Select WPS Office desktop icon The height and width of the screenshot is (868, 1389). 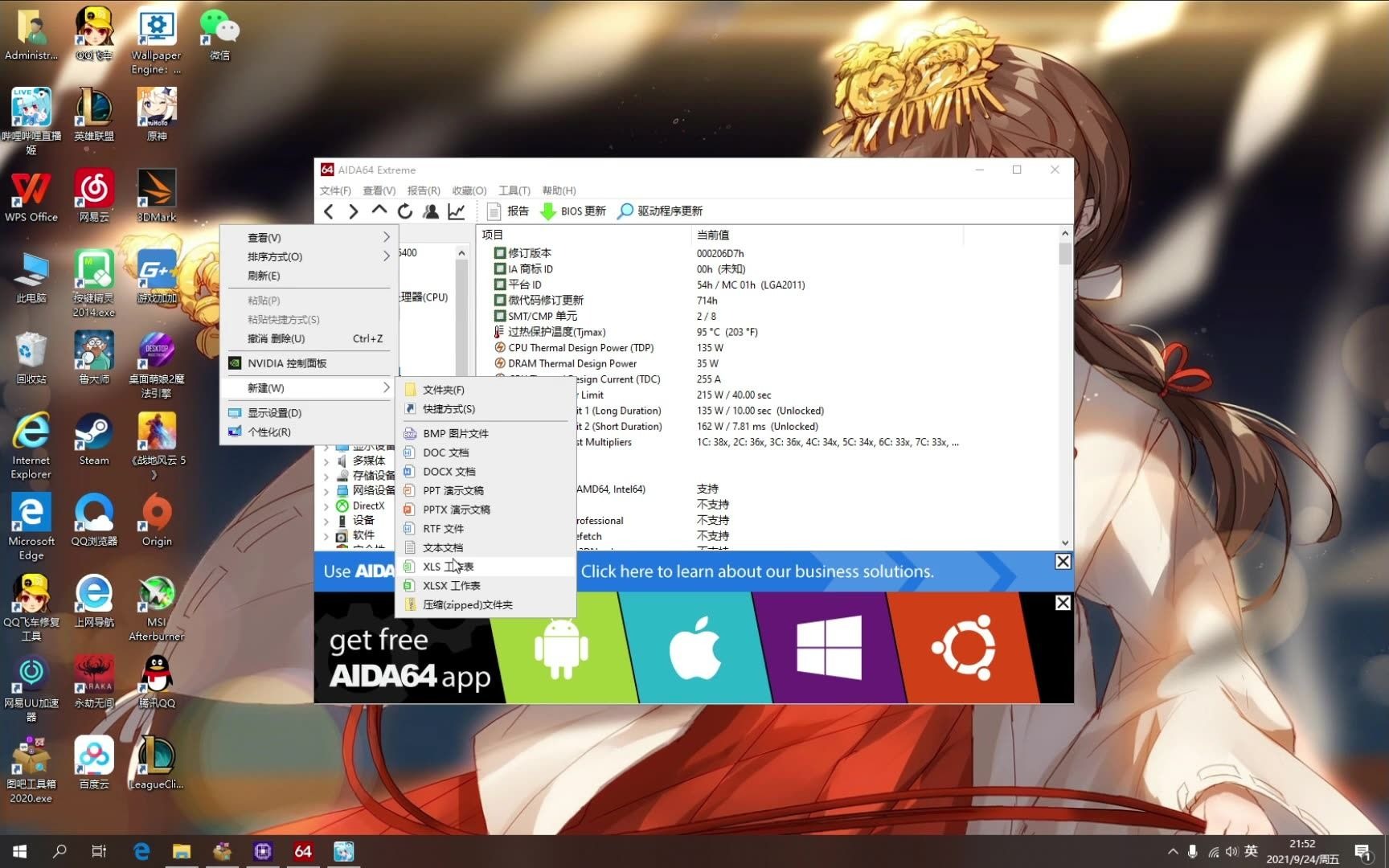coord(31,195)
